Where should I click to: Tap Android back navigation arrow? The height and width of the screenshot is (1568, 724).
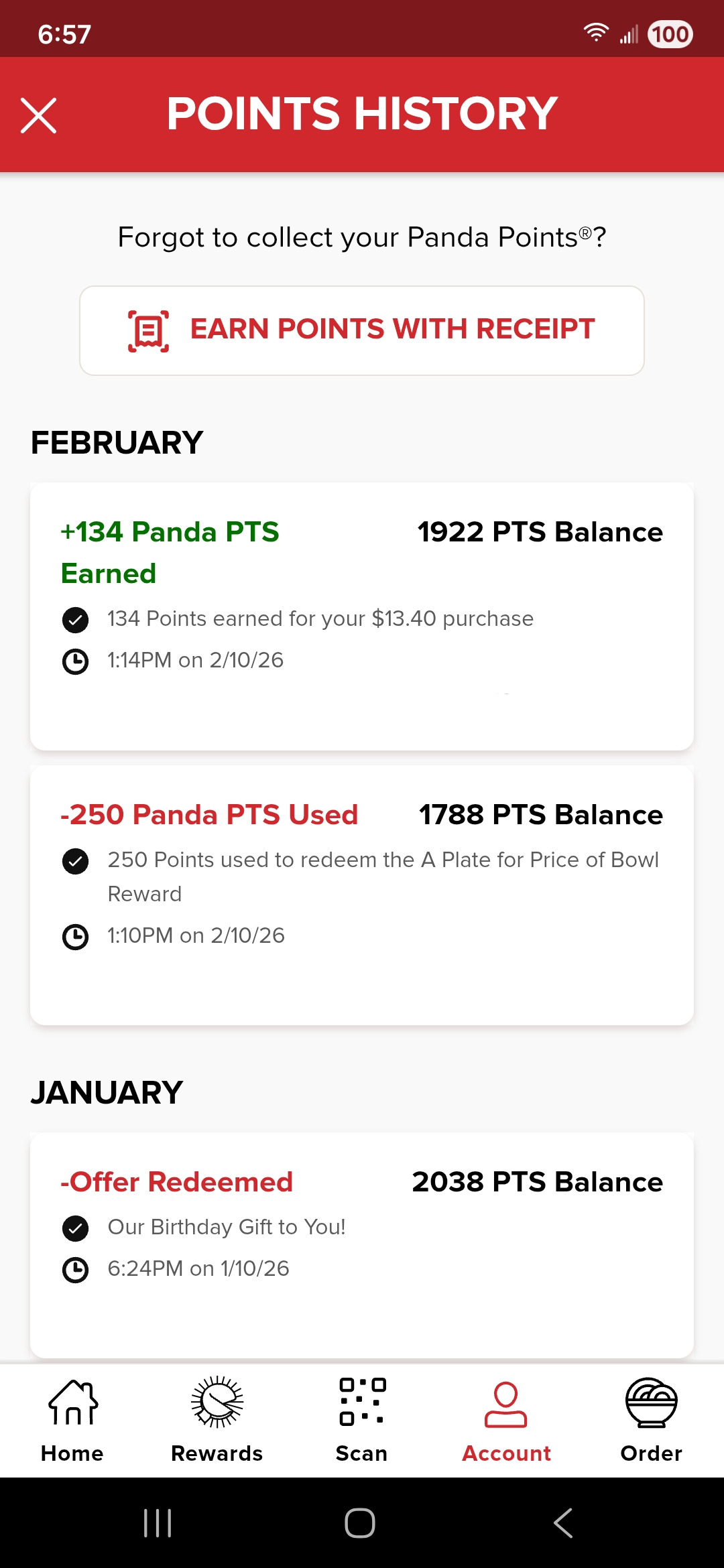point(563,1523)
